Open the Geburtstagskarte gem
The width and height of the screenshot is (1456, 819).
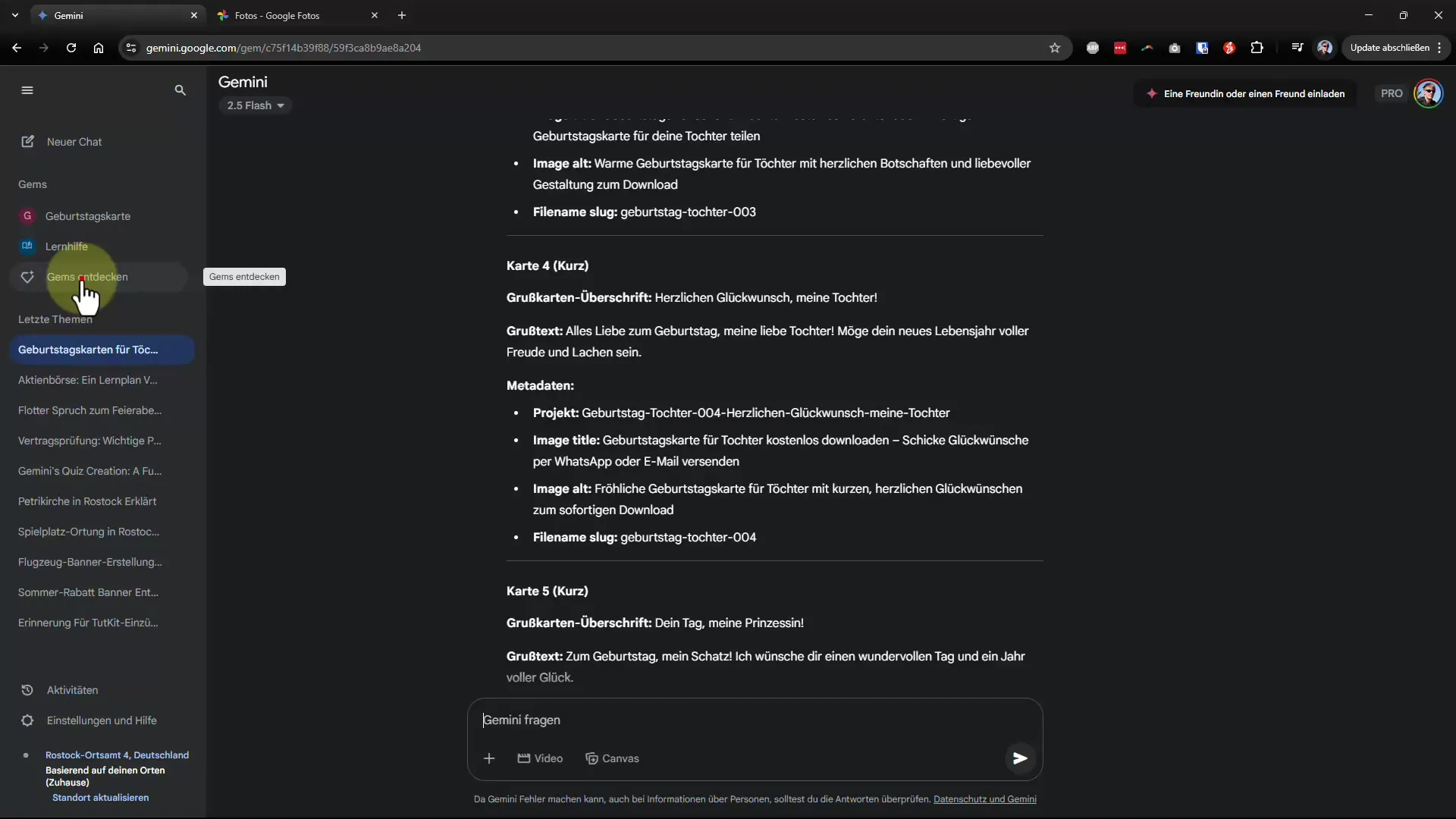click(88, 216)
